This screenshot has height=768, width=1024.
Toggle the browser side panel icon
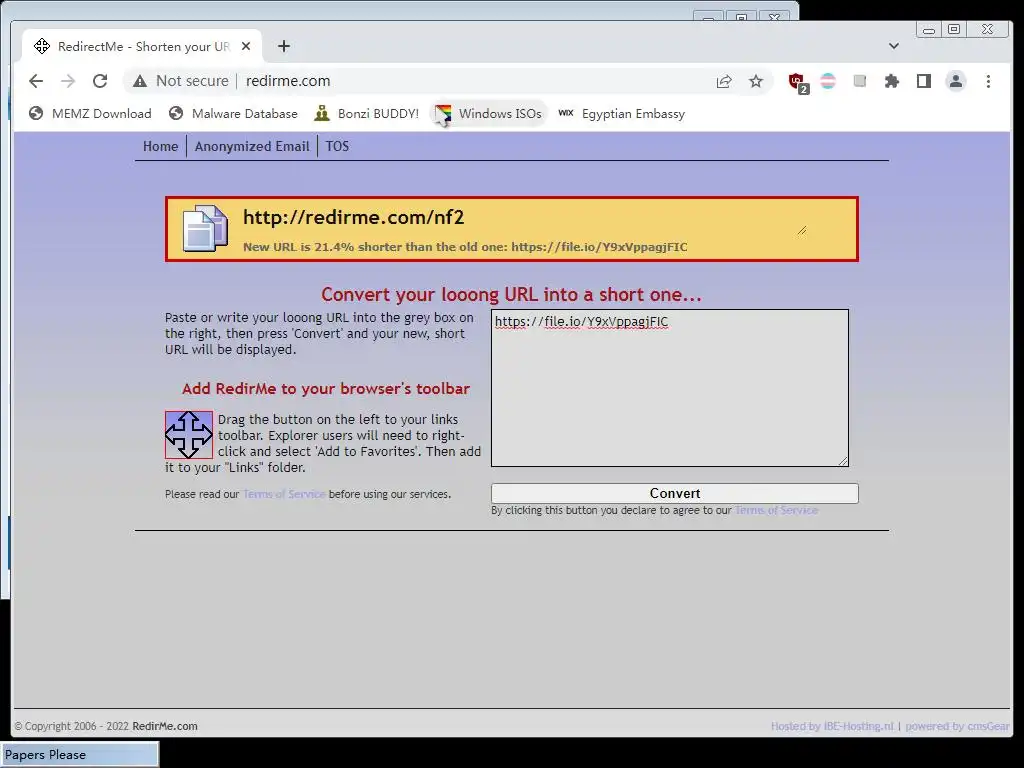(923, 81)
